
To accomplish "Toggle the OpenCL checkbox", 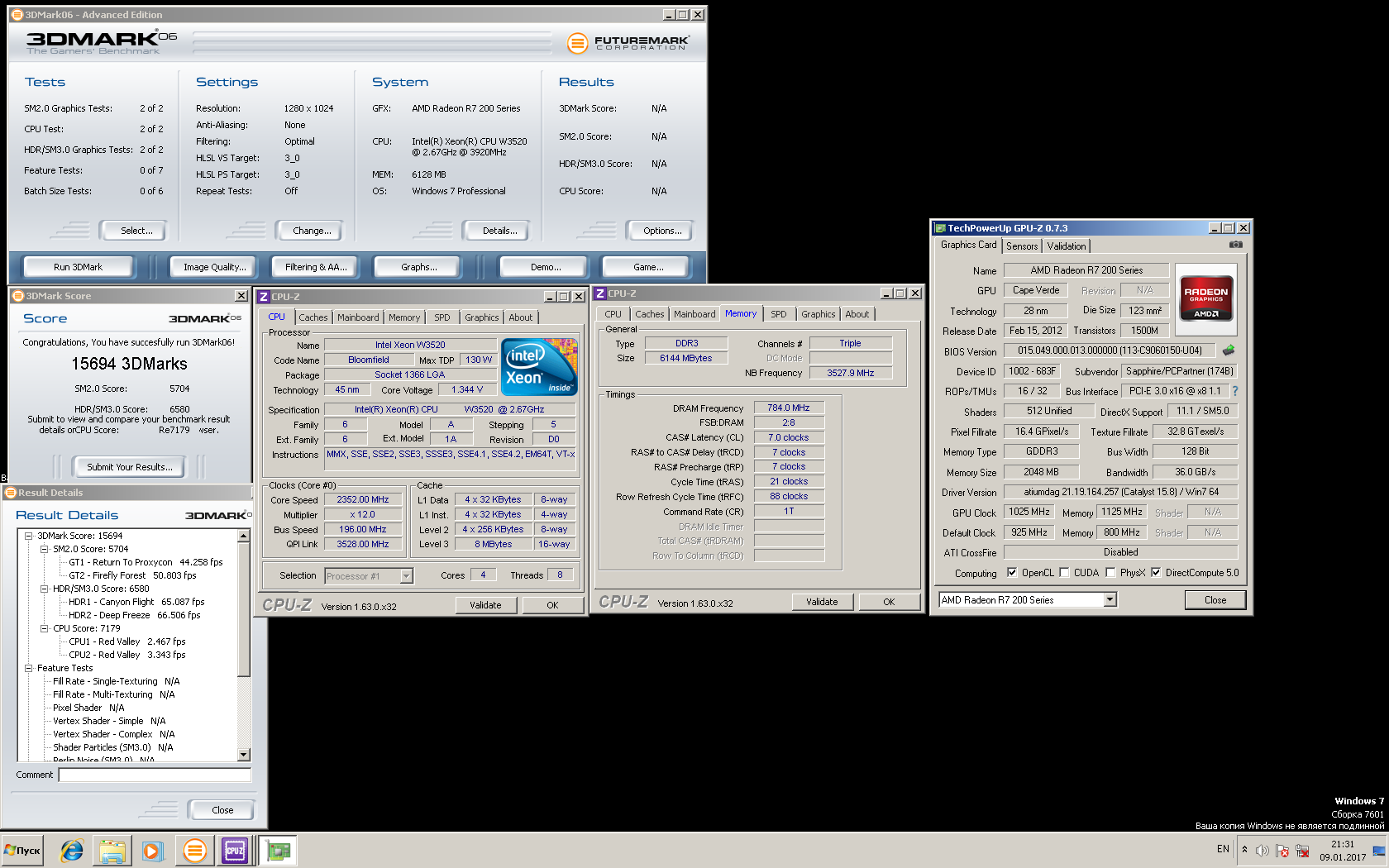I will (1011, 572).
